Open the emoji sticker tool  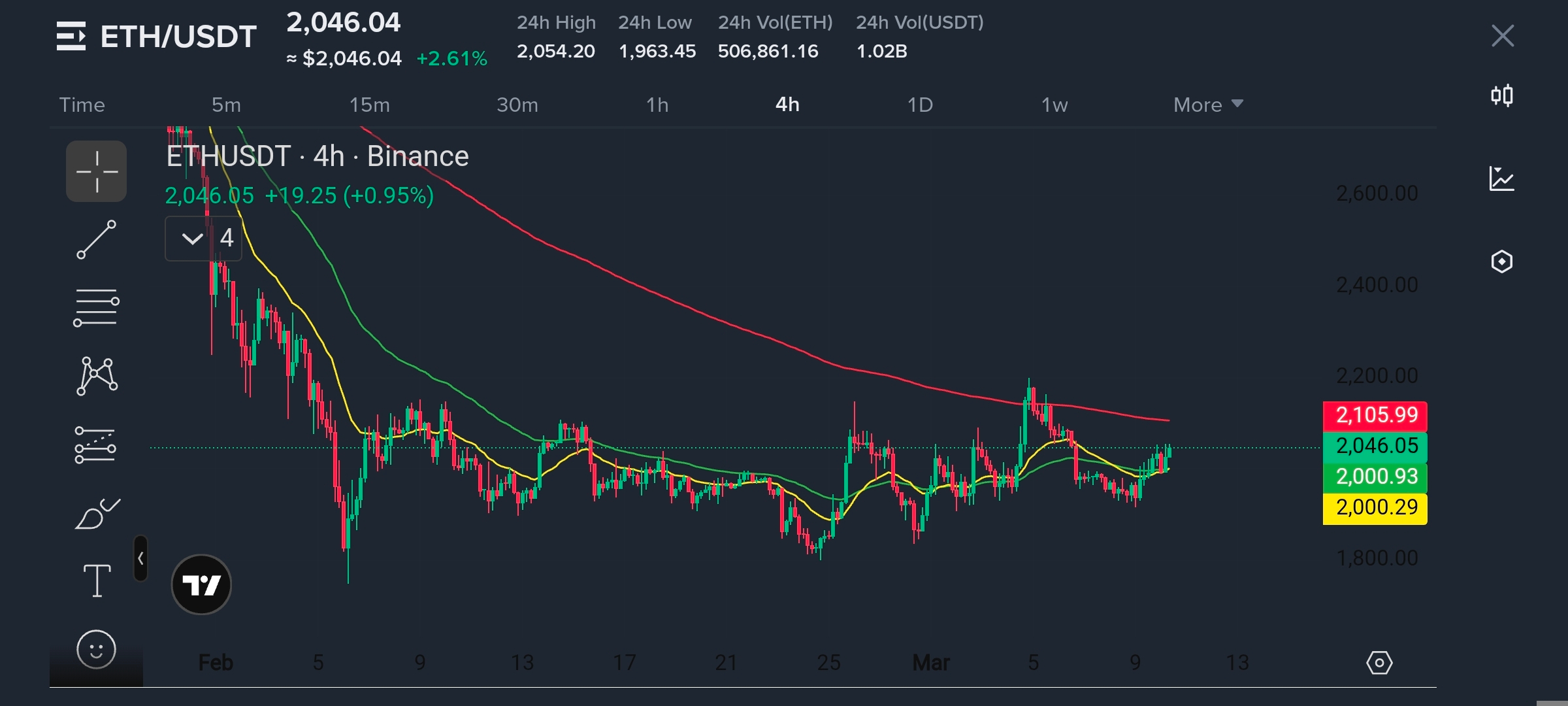click(x=97, y=650)
